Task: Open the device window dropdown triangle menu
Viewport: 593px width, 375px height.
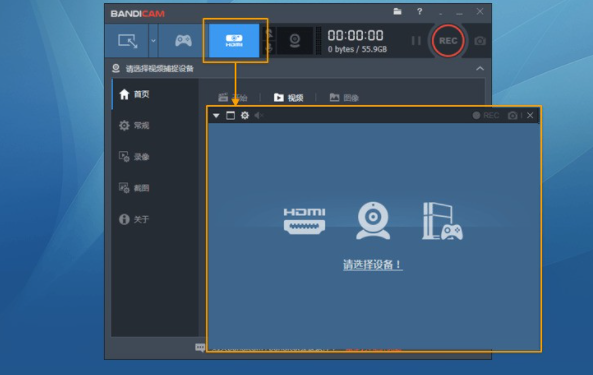Action: coord(216,116)
